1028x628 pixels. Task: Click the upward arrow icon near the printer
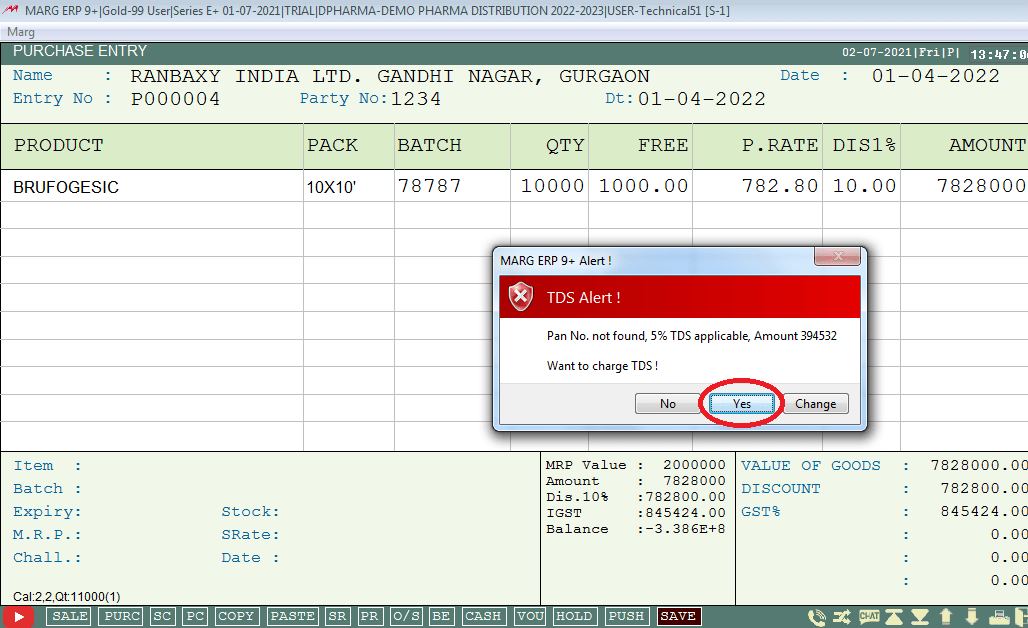[x=946, y=616]
